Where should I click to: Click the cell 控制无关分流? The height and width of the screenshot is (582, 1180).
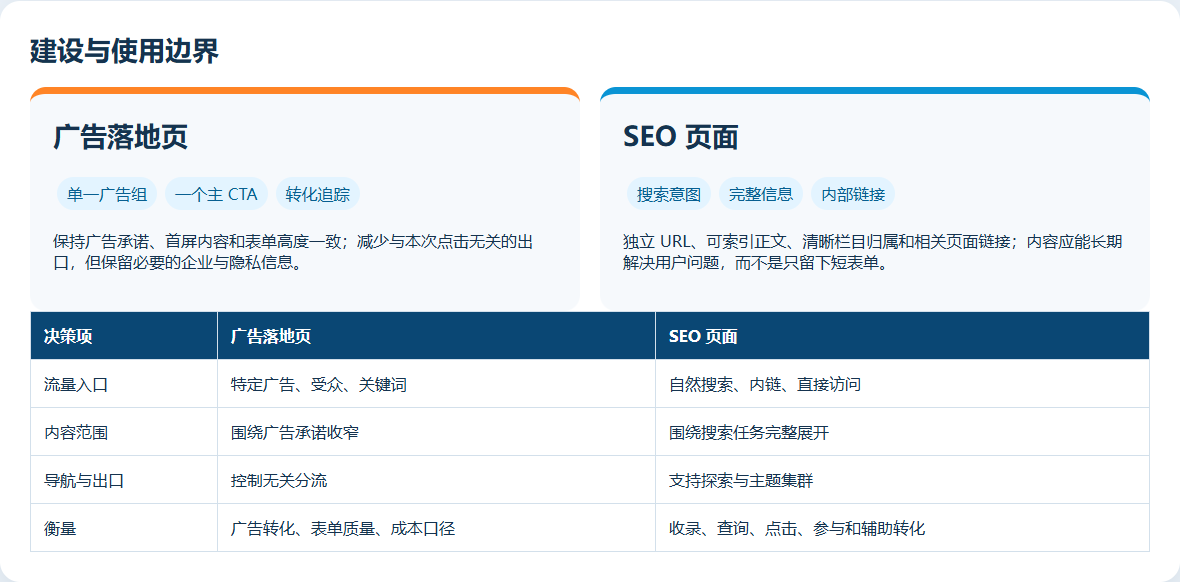coord(436,480)
